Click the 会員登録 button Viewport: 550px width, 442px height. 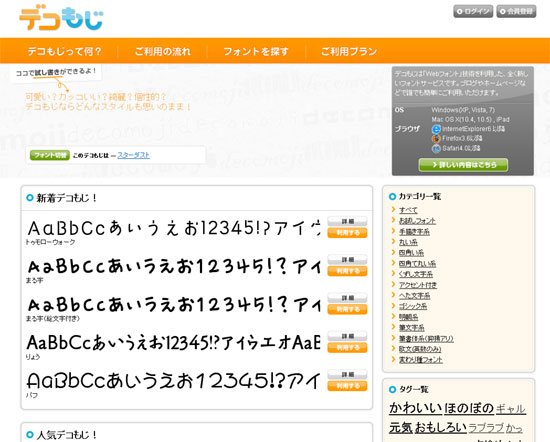pos(516,11)
